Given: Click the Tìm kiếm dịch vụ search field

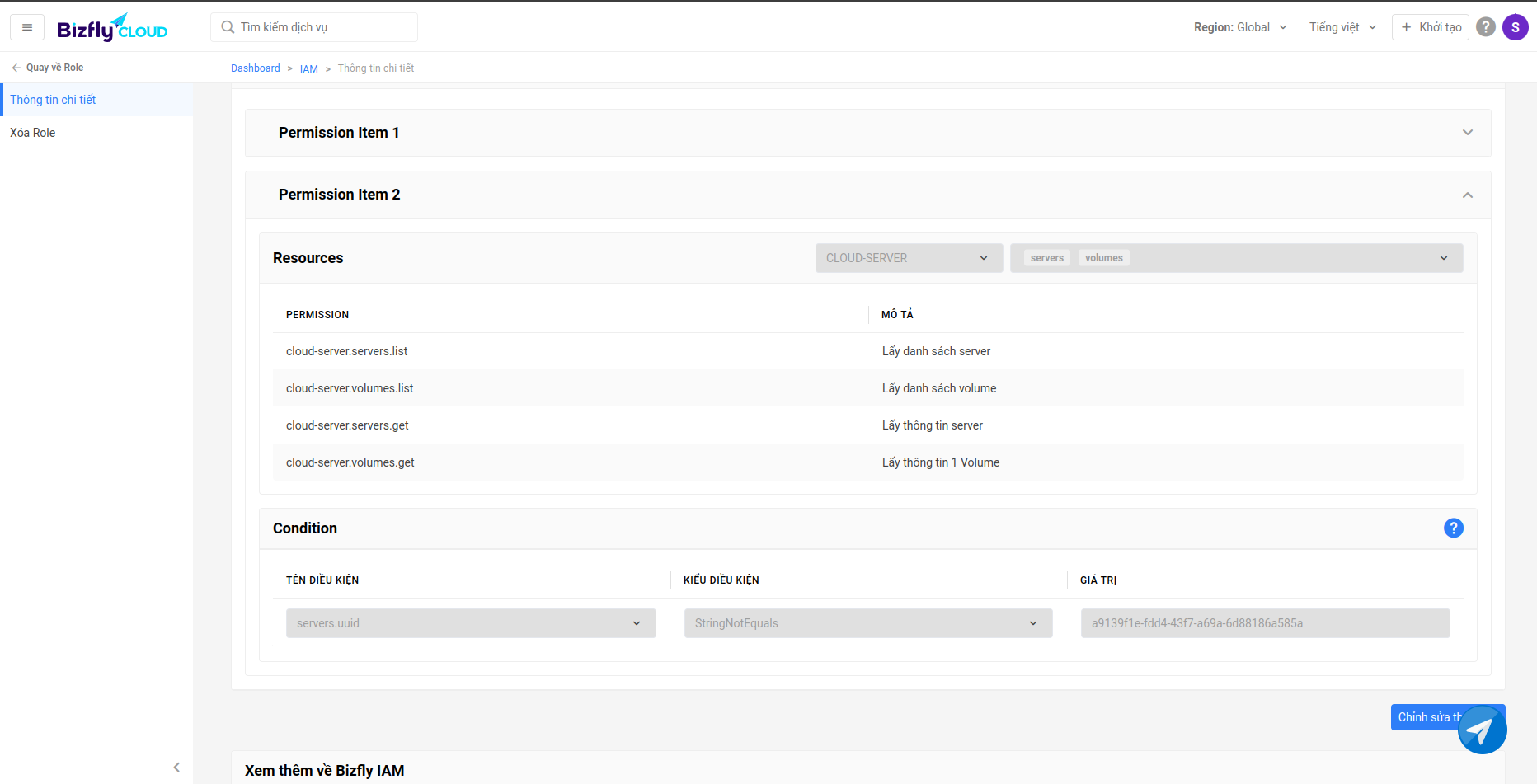Looking at the screenshot, I should [322, 27].
